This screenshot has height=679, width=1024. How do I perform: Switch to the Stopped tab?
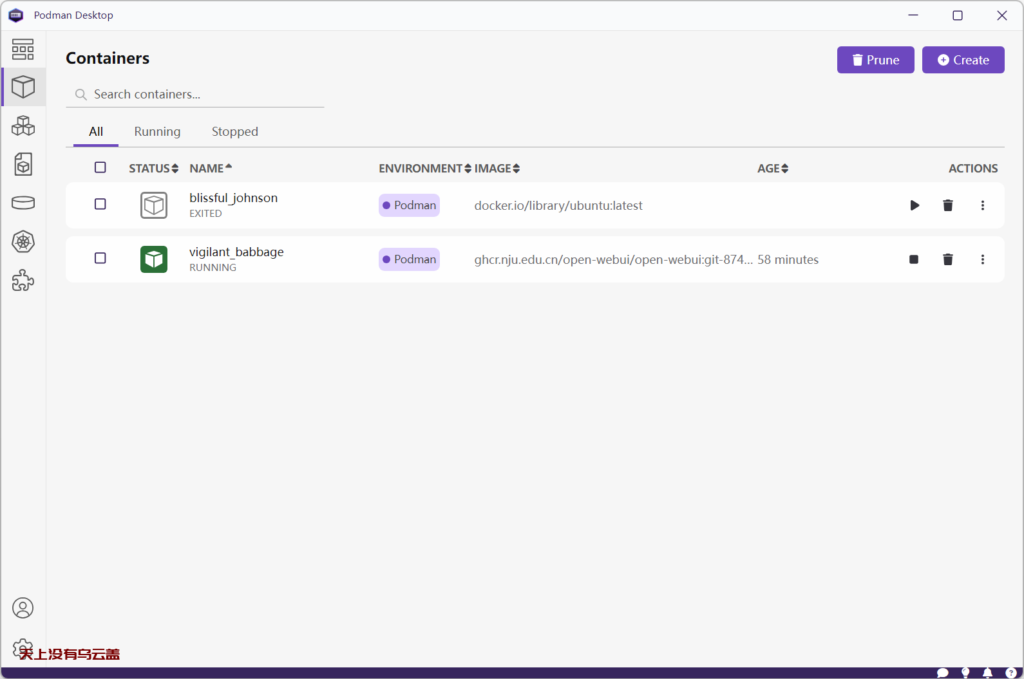coord(235,131)
